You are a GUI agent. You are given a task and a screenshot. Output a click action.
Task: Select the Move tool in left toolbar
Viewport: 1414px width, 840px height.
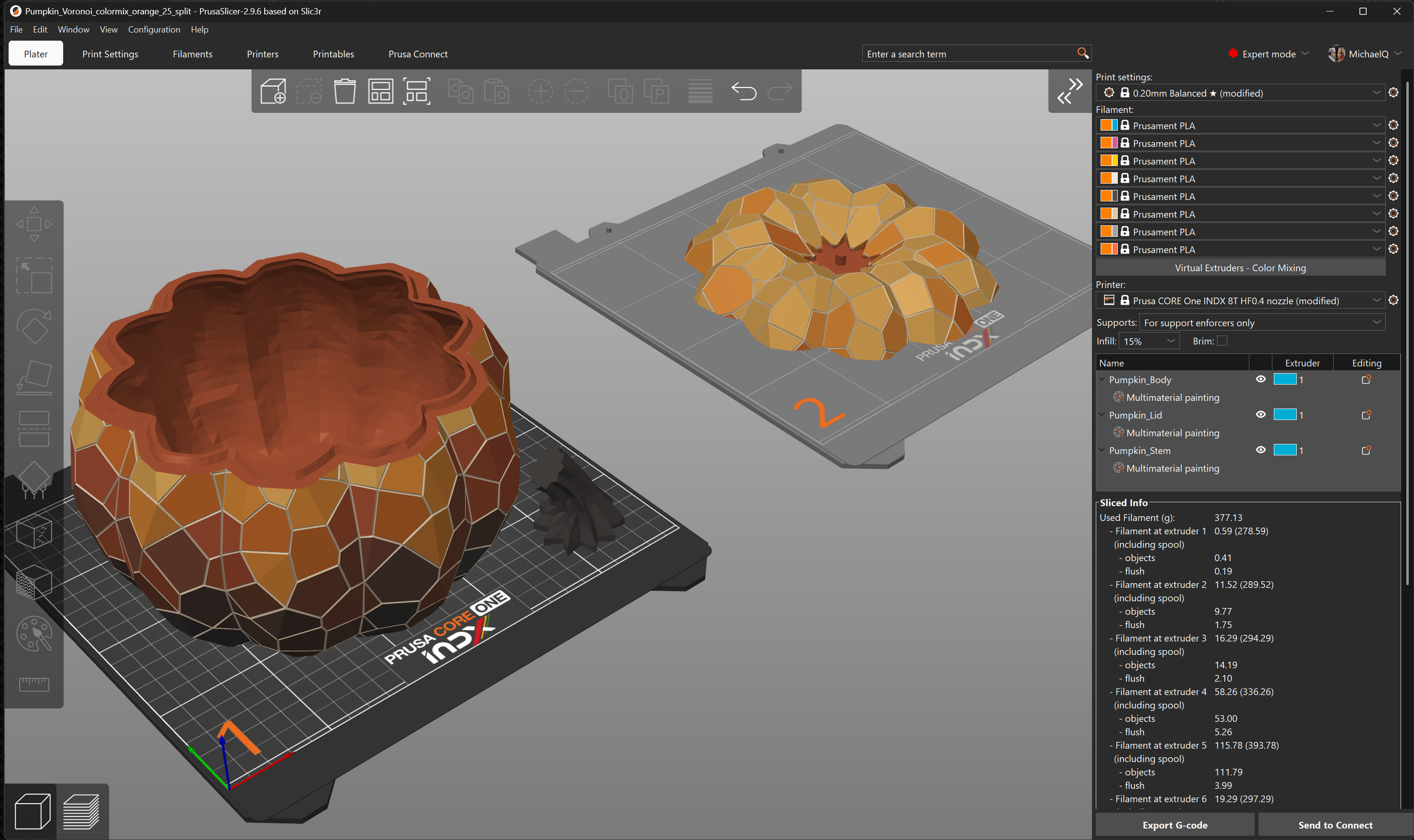pyautogui.click(x=34, y=224)
